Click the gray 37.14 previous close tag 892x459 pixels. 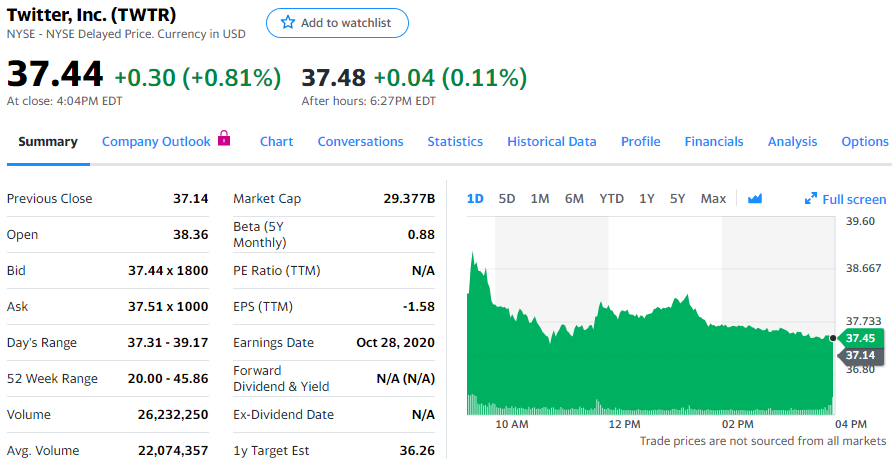point(860,355)
